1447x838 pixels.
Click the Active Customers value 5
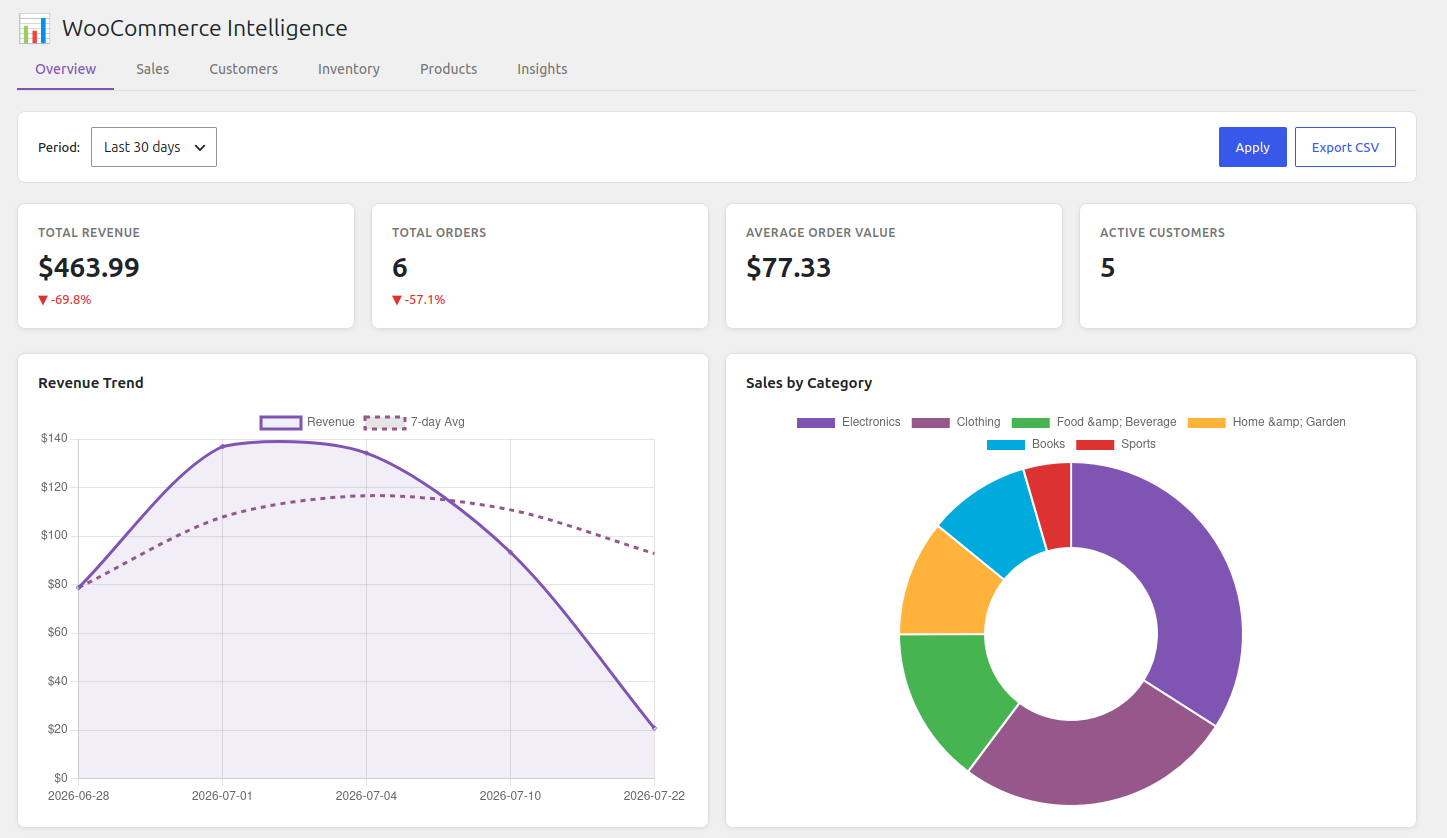(x=1108, y=267)
